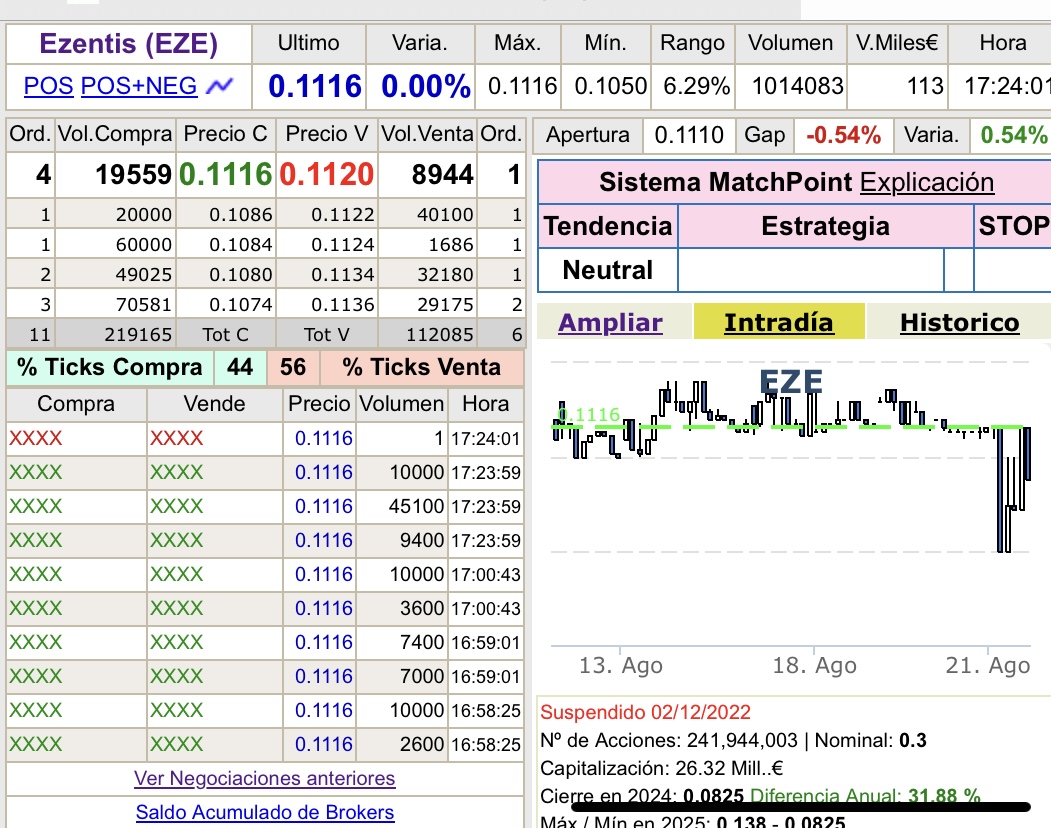This screenshot has width=1051, height=828.
Task: Click the total sell volume 112085
Action: [440, 335]
